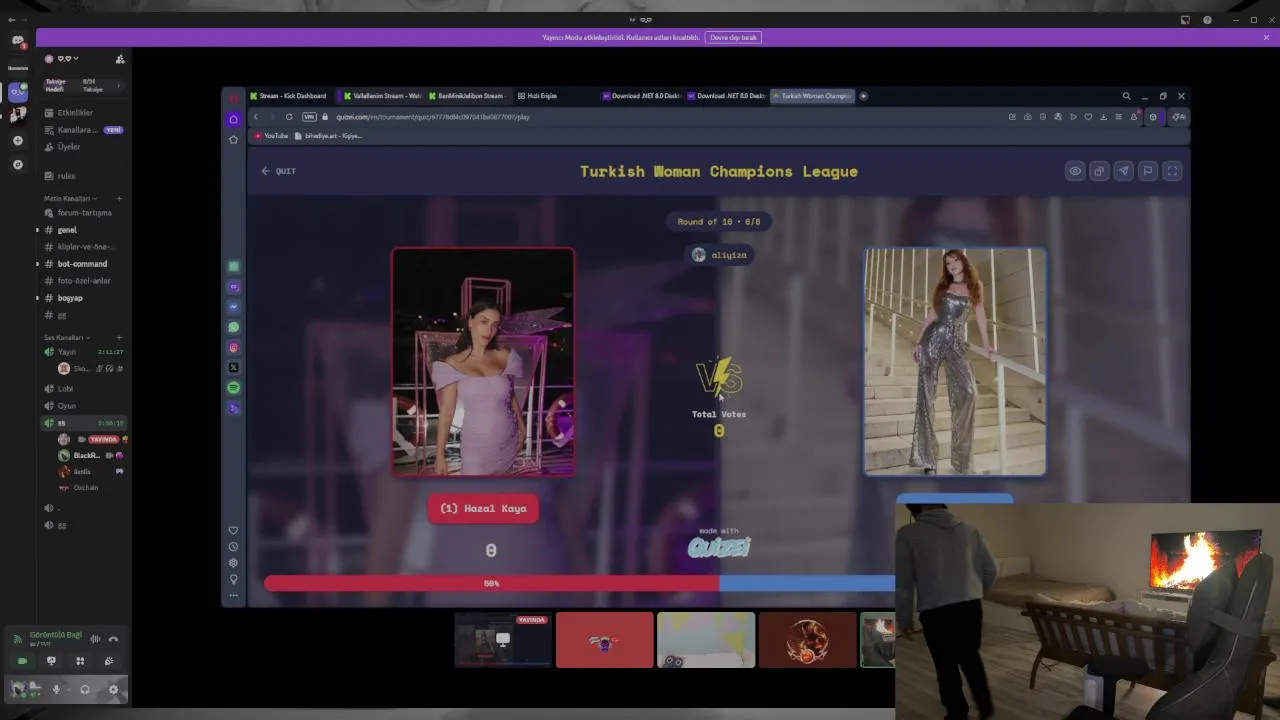The image size is (1280, 720).
Task: Toggle fullscreen mode in quiz header
Action: [1172, 171]
